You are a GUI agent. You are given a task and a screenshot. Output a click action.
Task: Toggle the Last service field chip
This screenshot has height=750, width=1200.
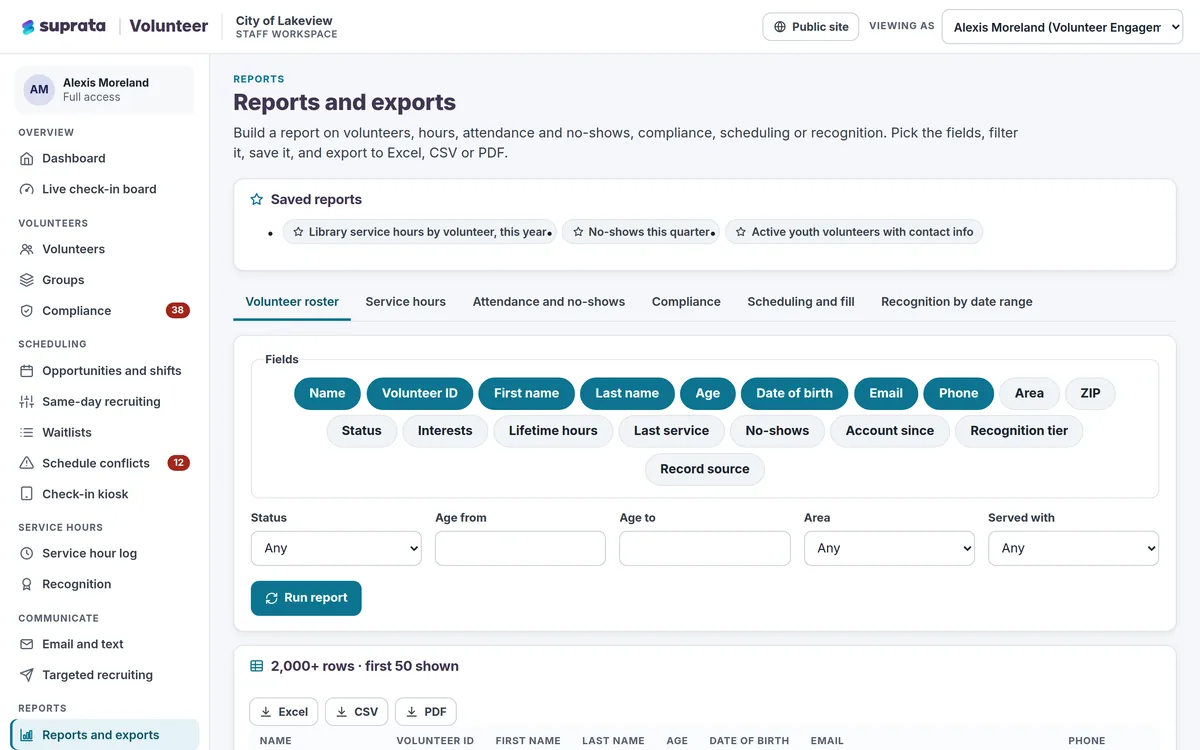671,431
